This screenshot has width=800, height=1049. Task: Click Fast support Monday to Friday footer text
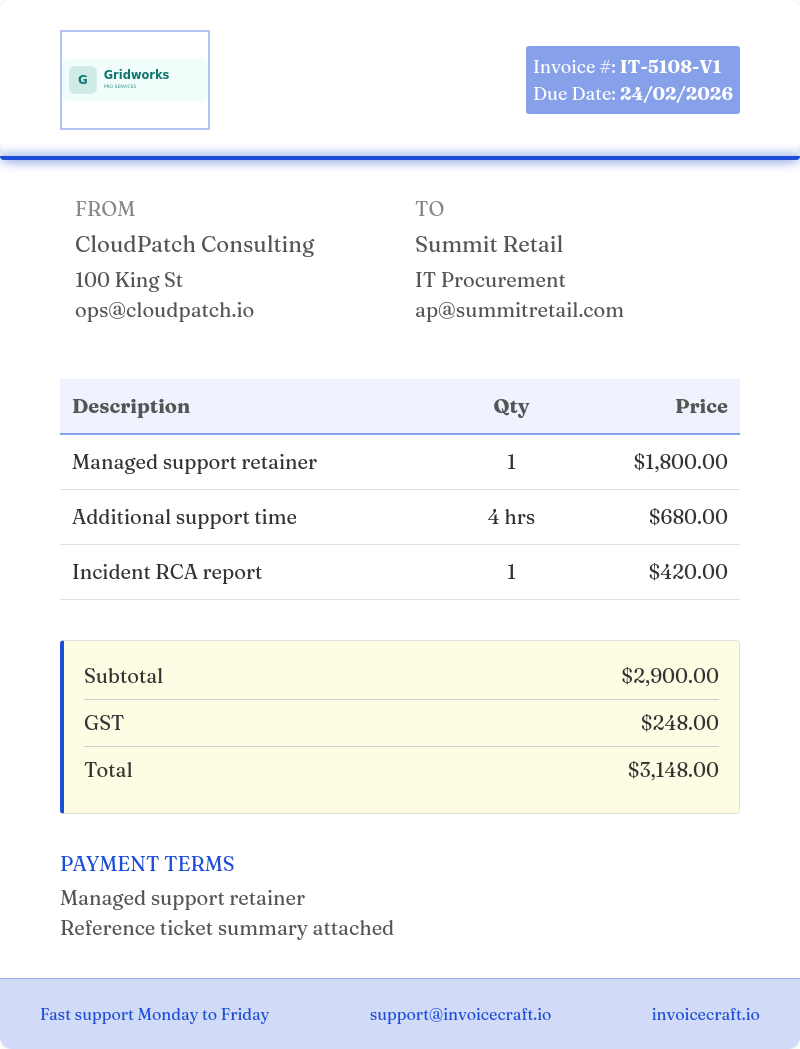pyautogui.click(x=155, y=1015)
